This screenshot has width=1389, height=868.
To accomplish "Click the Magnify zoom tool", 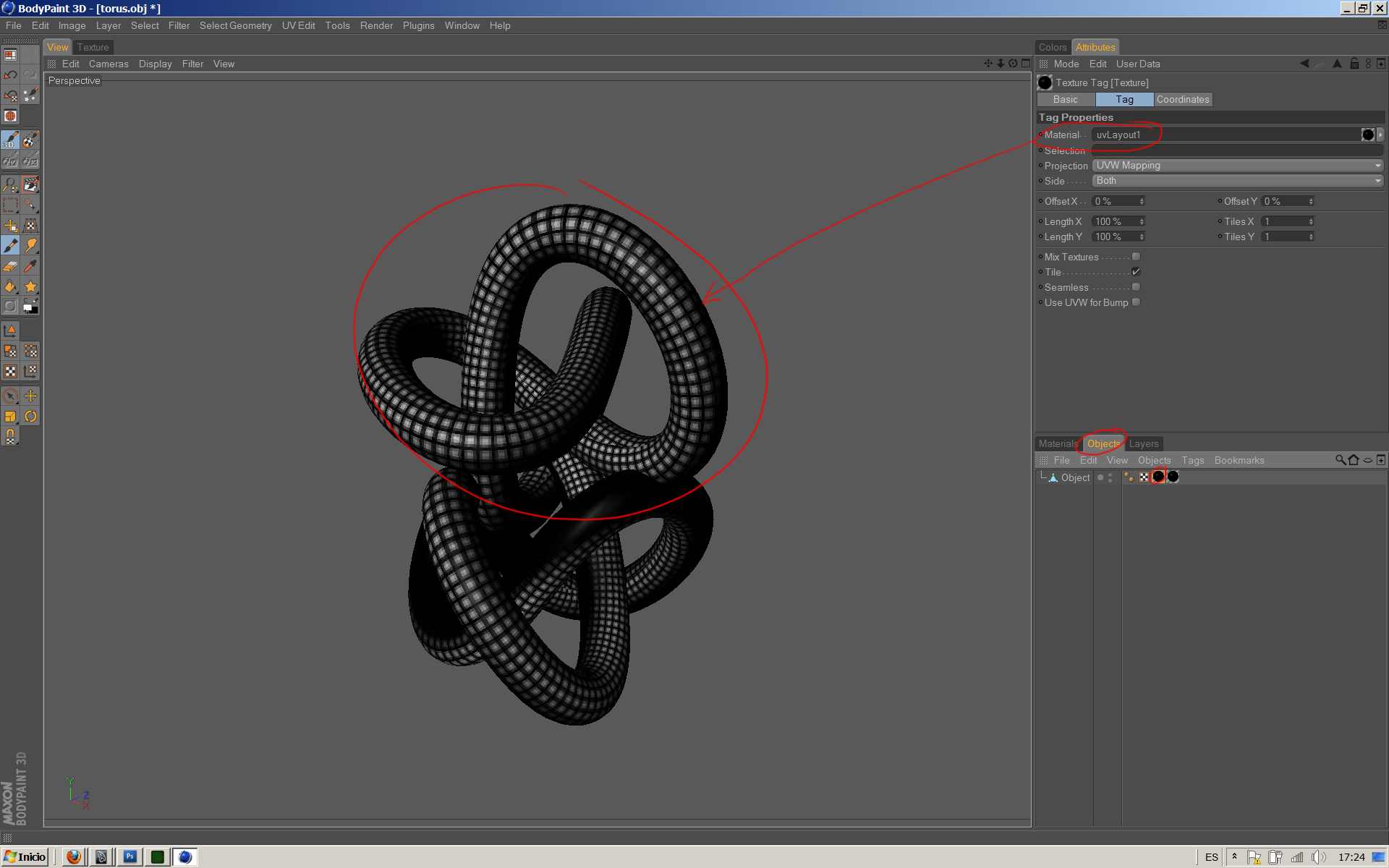I will point(10,185).
